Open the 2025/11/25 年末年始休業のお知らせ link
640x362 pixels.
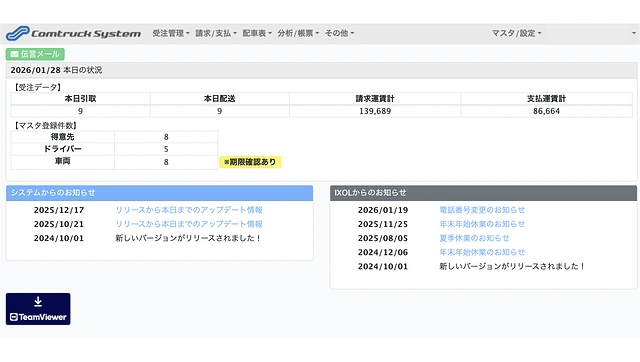click(482, 224)
